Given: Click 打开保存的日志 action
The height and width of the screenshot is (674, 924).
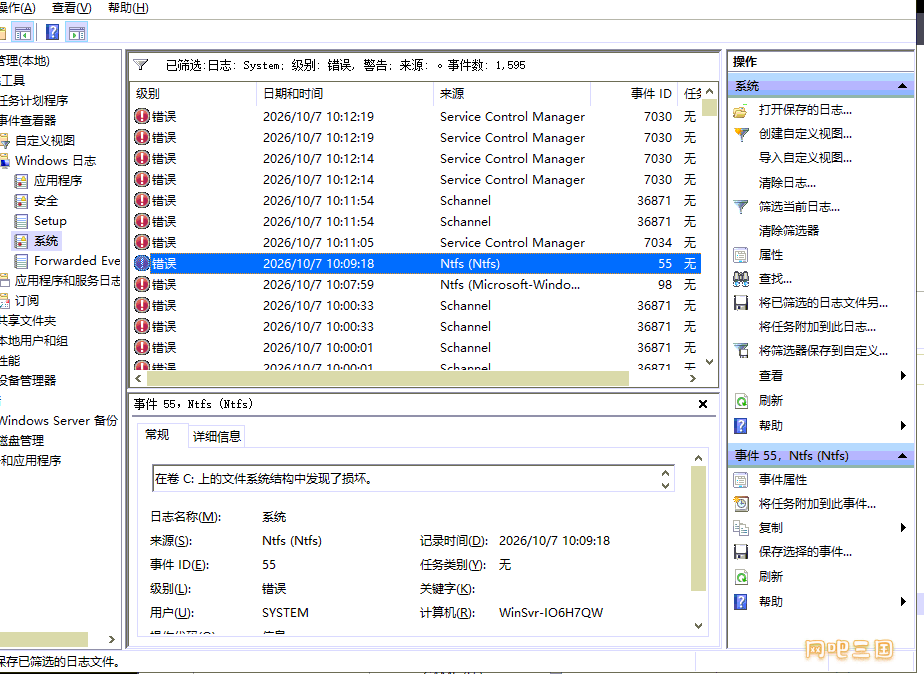Looking at the screenshot, I should [805, 110].
